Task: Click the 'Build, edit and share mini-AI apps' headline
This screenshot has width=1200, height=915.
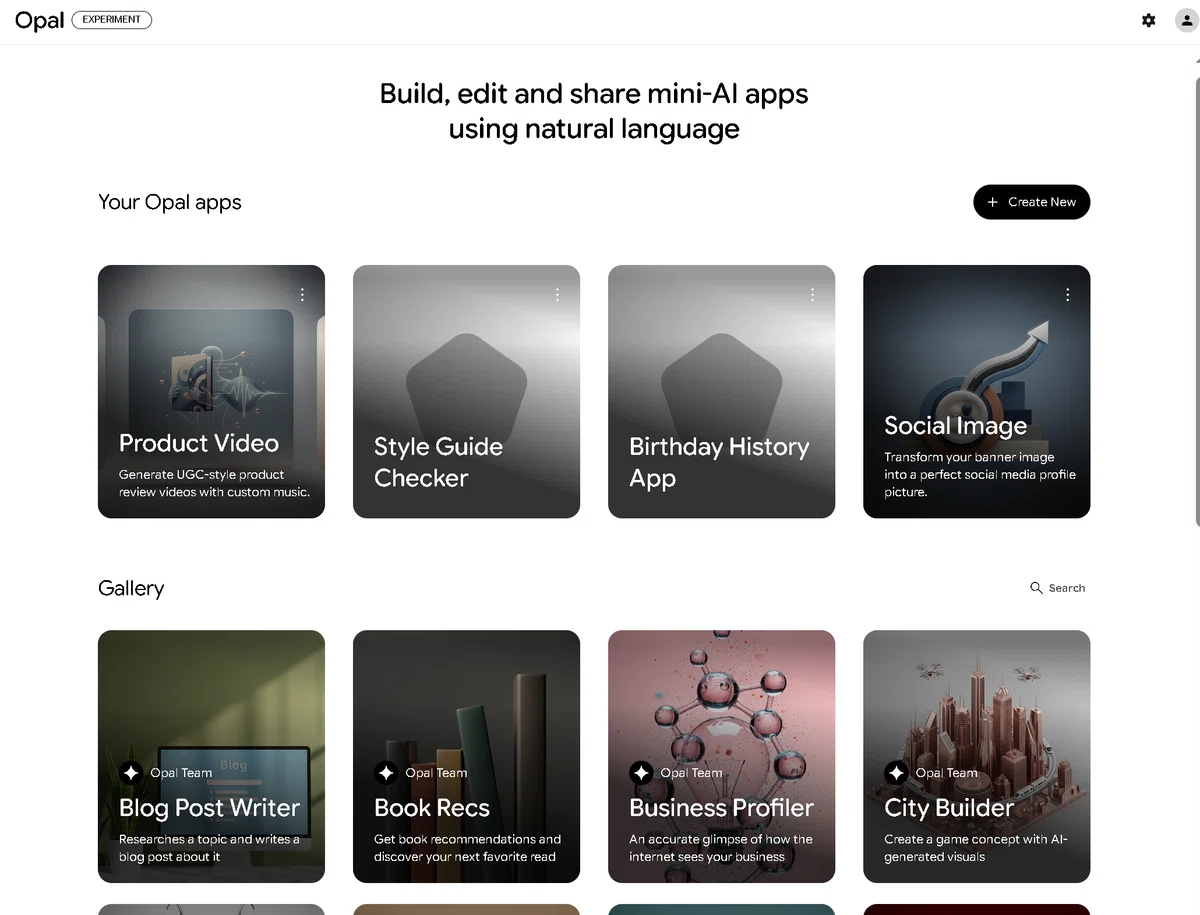Action: pos(594,111)
